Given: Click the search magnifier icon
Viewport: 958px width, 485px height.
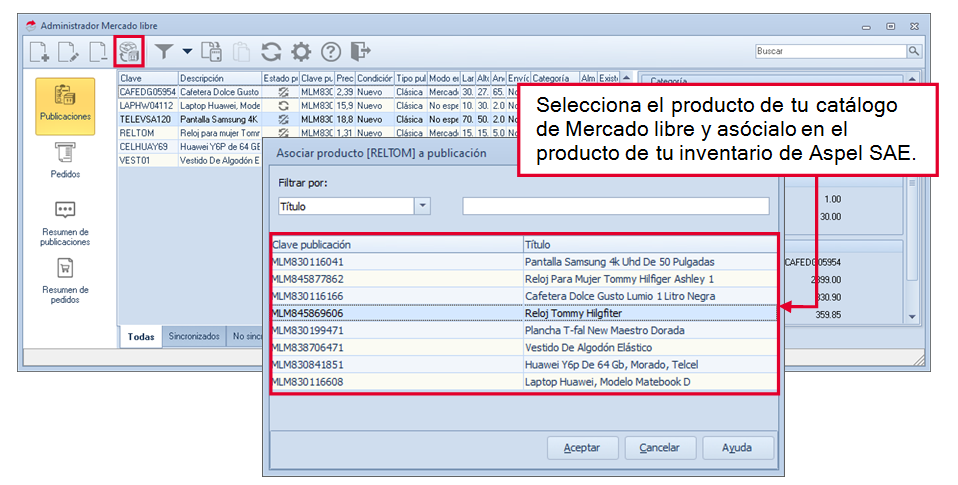Looking at the screenshot, I should tap(914, 51).
